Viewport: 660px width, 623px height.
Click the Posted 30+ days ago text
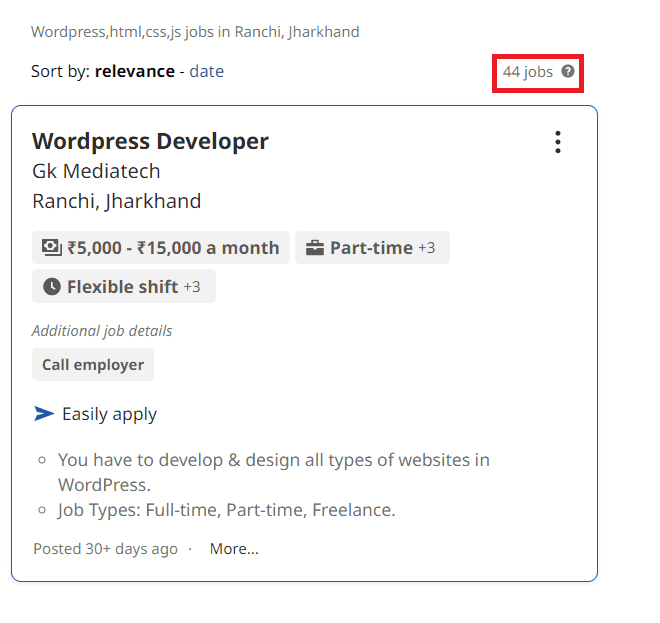pyautogui.click(x=105, y=549)
